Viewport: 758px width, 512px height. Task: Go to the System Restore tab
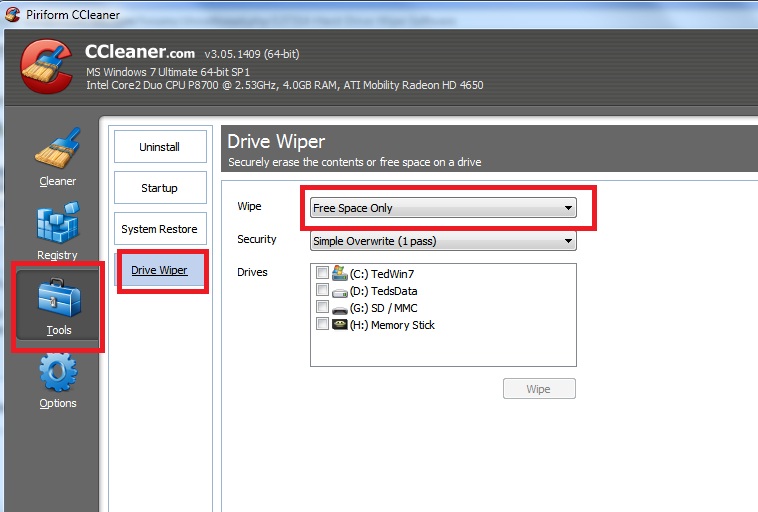point(160,229)
